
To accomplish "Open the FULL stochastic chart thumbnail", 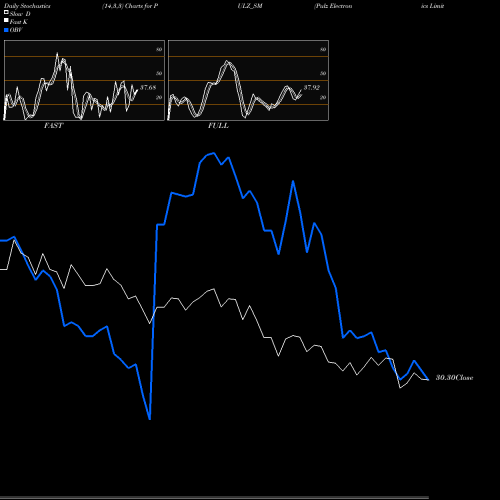I will click(x=248, y=80).
